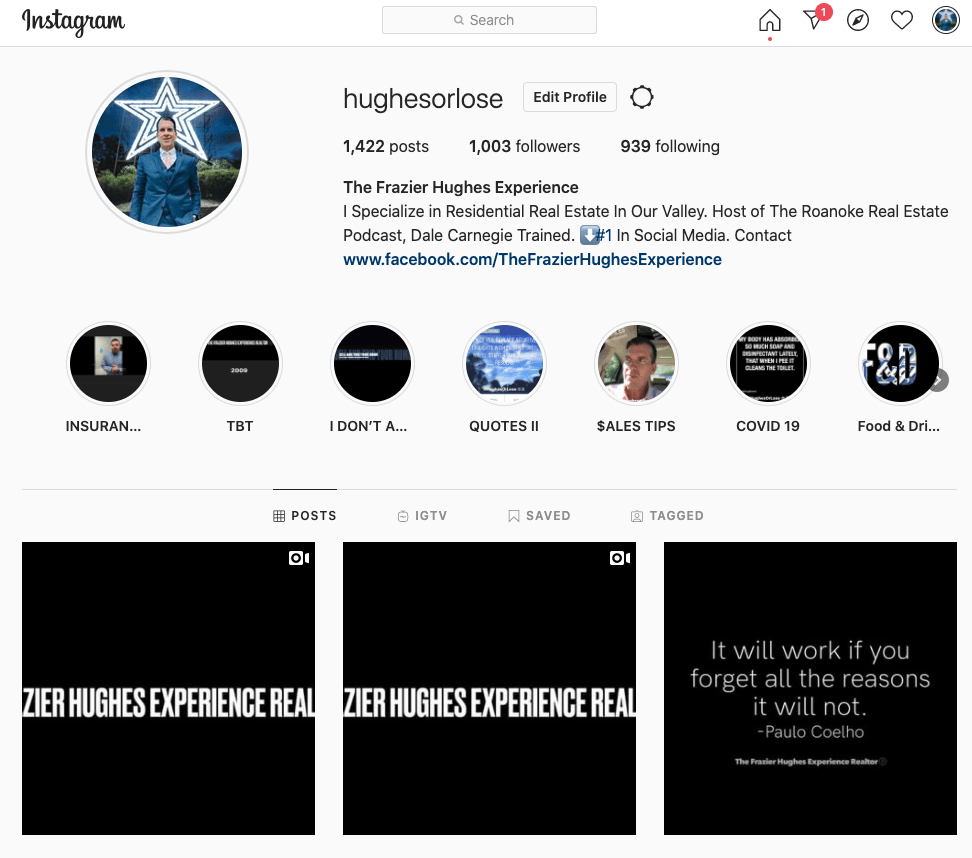Open the activity heart icon
972x858 pixels.
pos(902,21)
